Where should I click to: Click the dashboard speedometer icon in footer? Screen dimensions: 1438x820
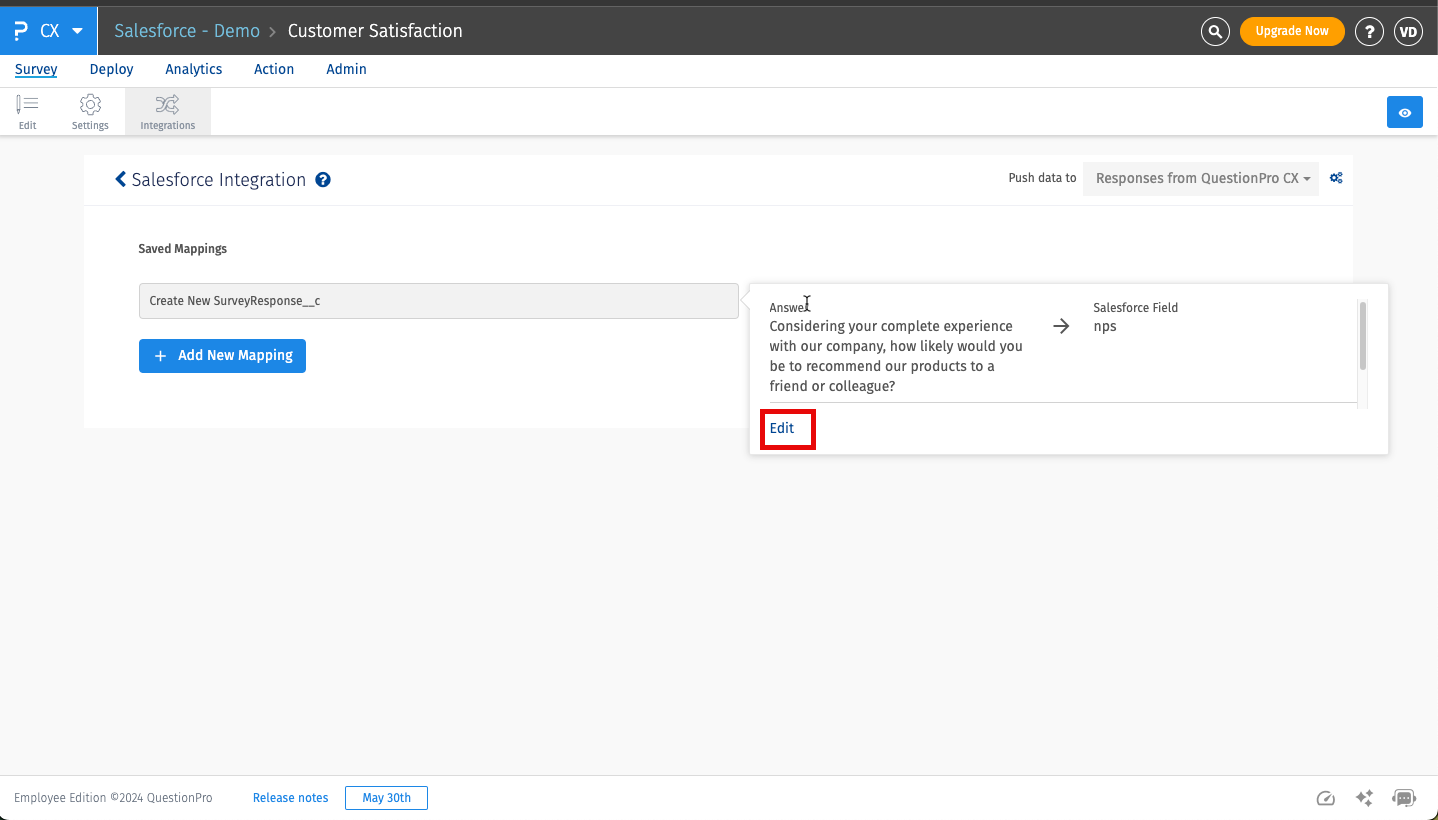click(1325, 798)
